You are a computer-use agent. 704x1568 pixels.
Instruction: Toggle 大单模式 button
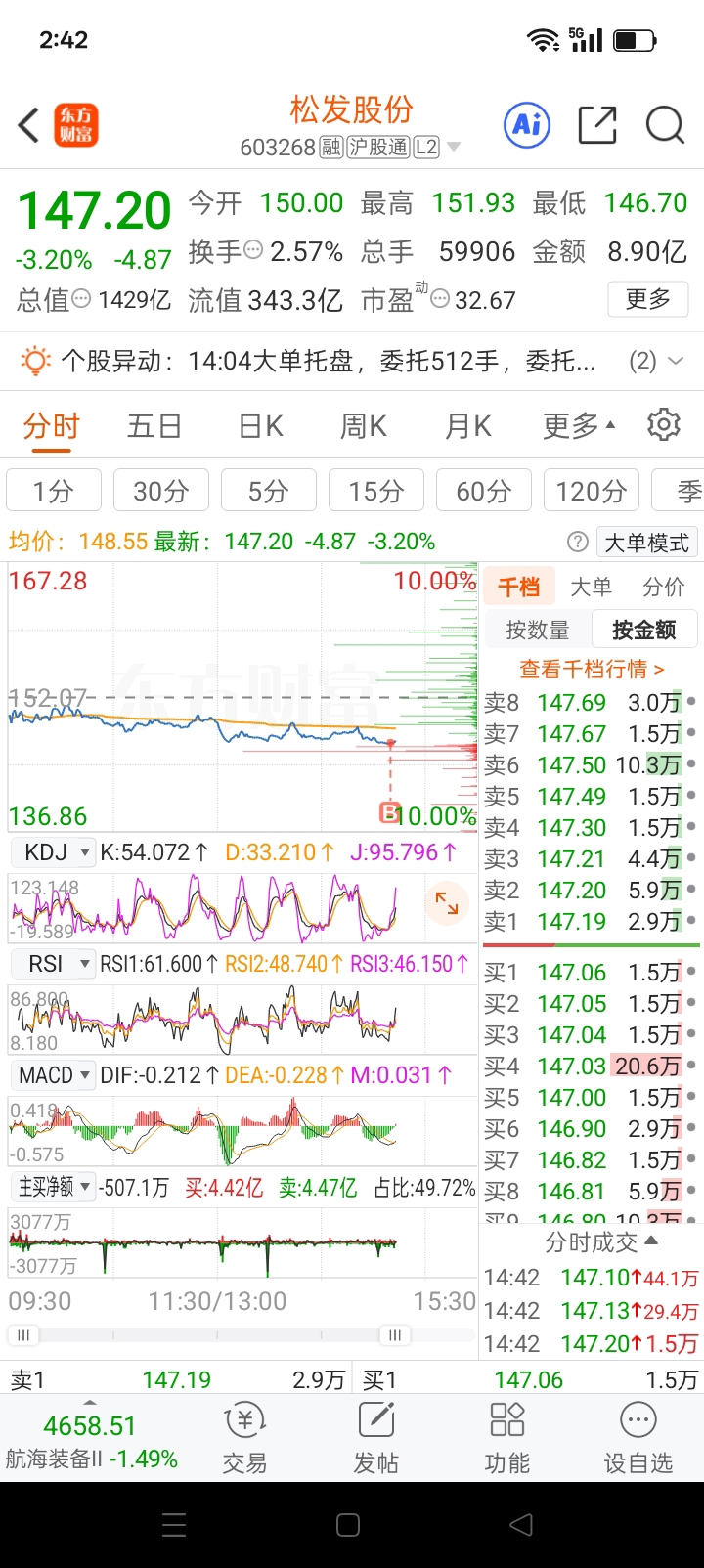(646, 543)
